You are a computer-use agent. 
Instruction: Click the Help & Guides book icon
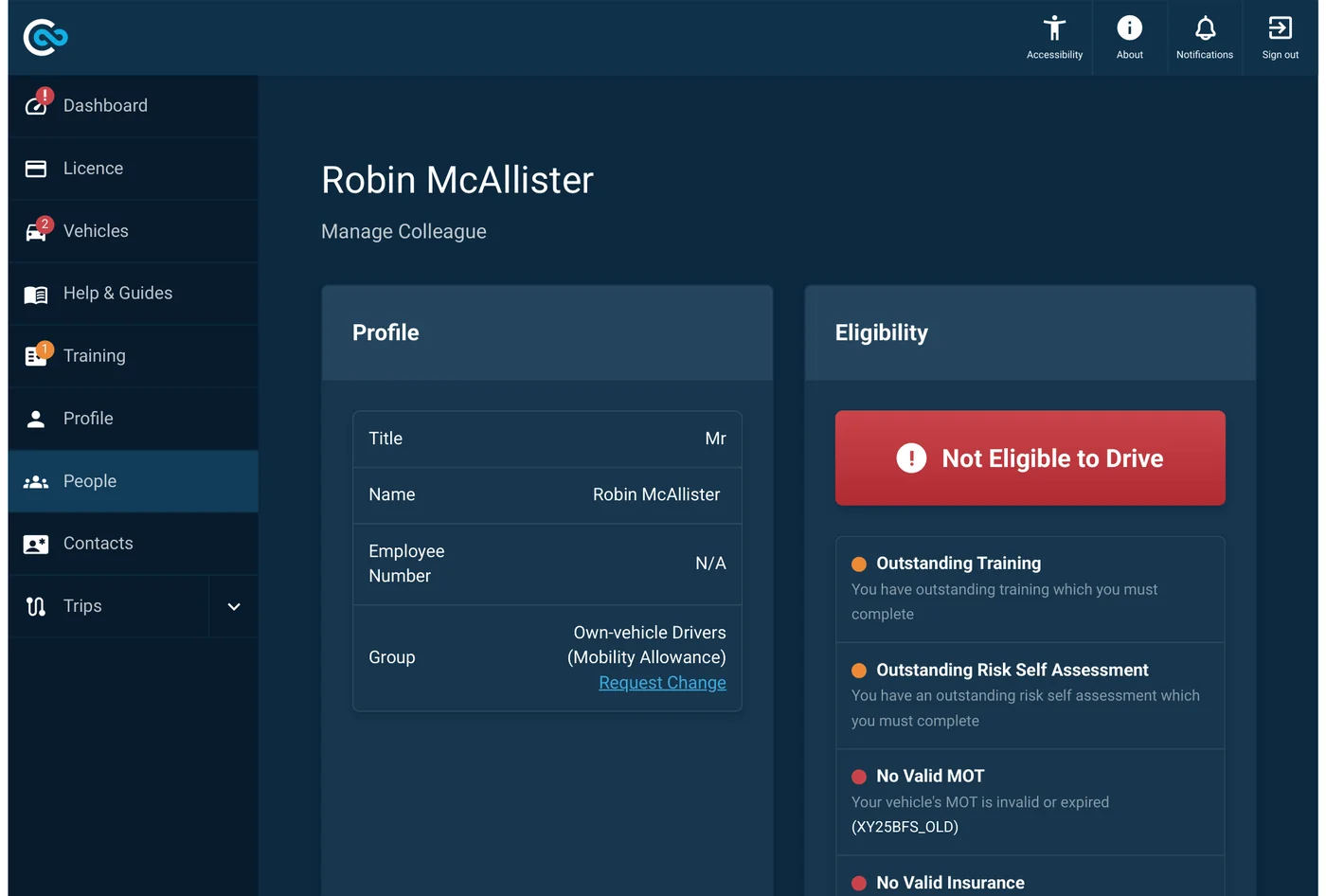coord(36,295)
